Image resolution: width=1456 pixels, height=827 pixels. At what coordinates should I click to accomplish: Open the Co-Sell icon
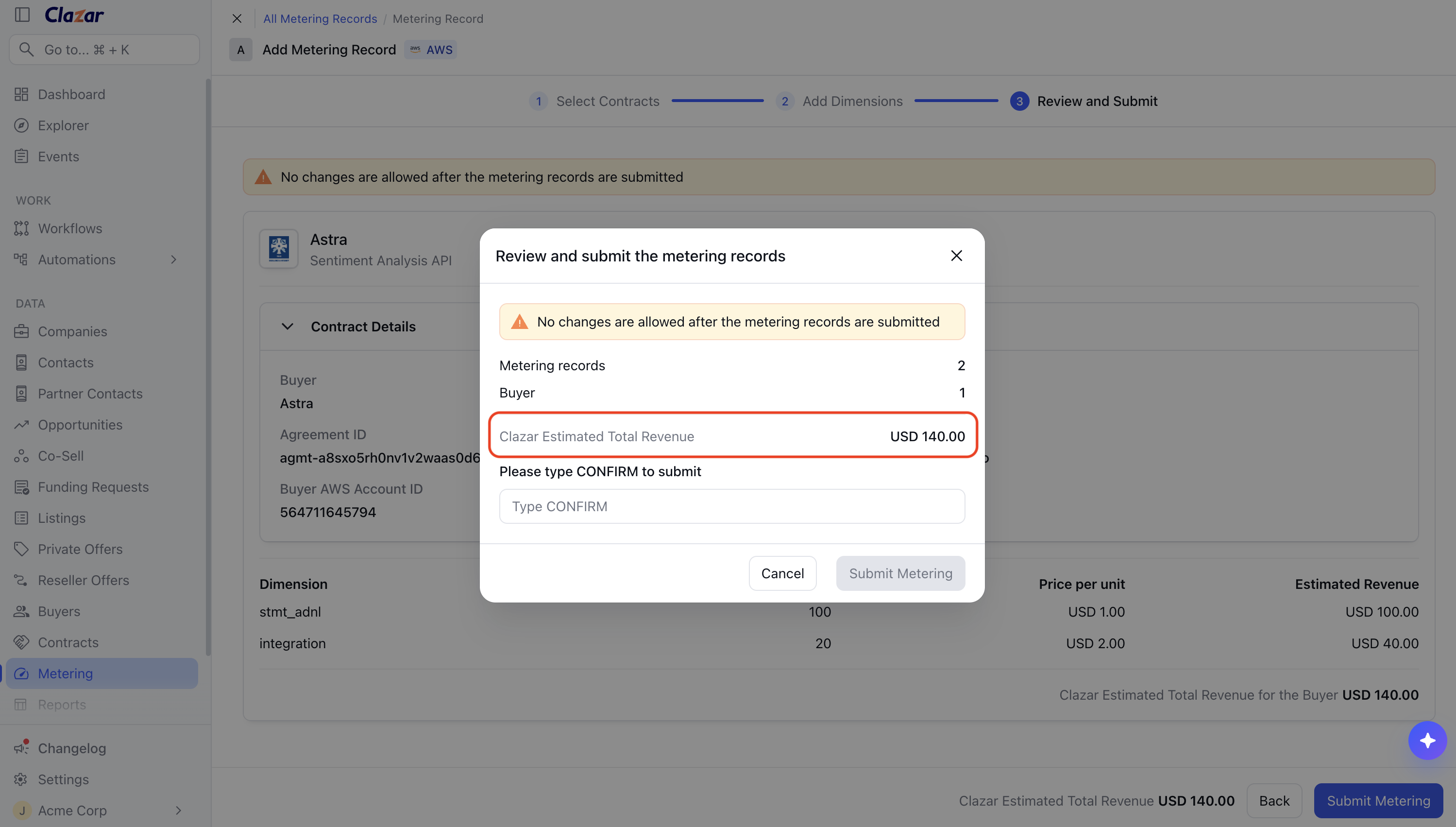pos(21,456)
